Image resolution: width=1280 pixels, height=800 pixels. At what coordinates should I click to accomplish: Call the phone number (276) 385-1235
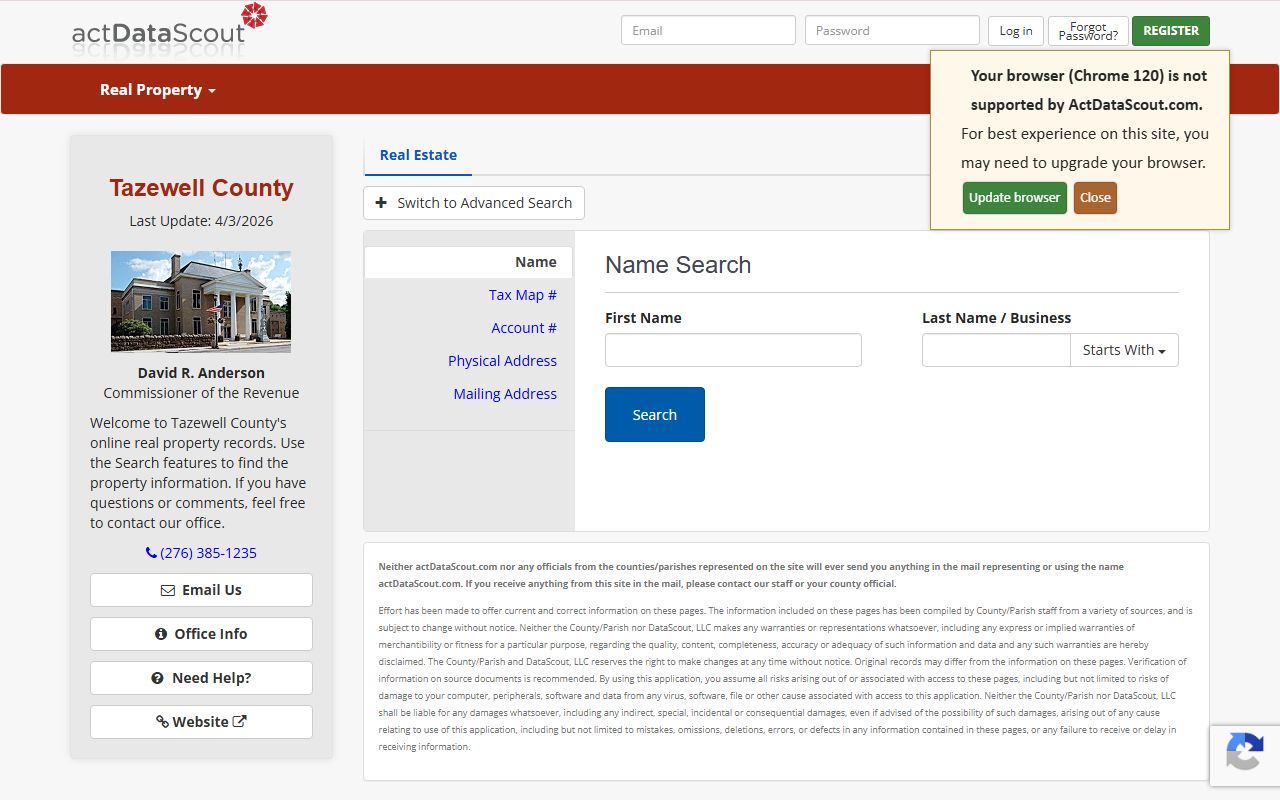click(201, 553)
